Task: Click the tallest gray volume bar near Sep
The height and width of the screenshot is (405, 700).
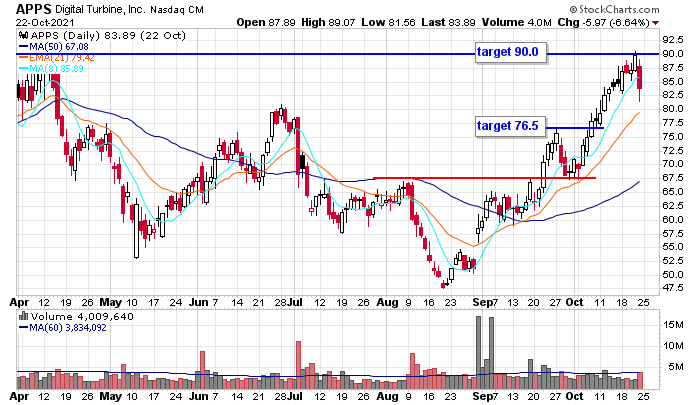Action: (x=479, y=352)
